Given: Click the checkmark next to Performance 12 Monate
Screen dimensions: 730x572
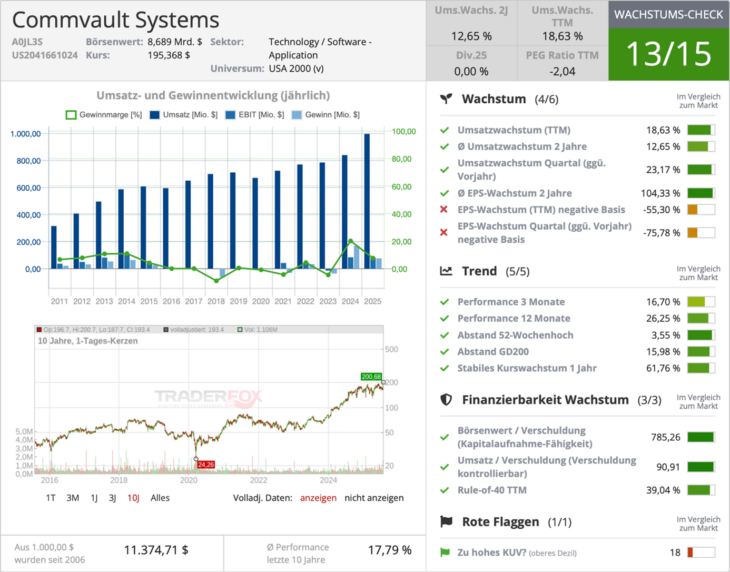Looking at the screenshot, I should pyautogui.click(x=445, y=318).
